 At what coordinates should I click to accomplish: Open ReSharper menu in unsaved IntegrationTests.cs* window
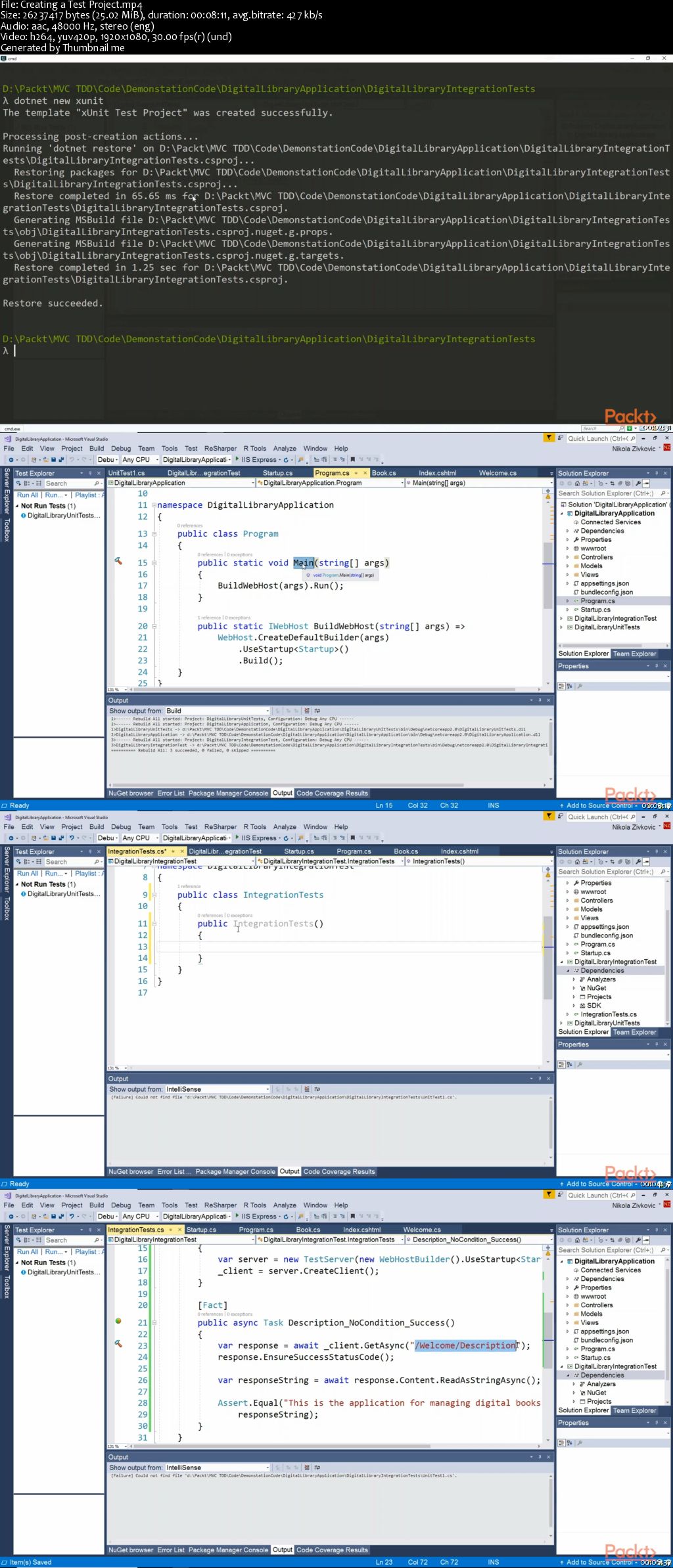pos(220,827)
